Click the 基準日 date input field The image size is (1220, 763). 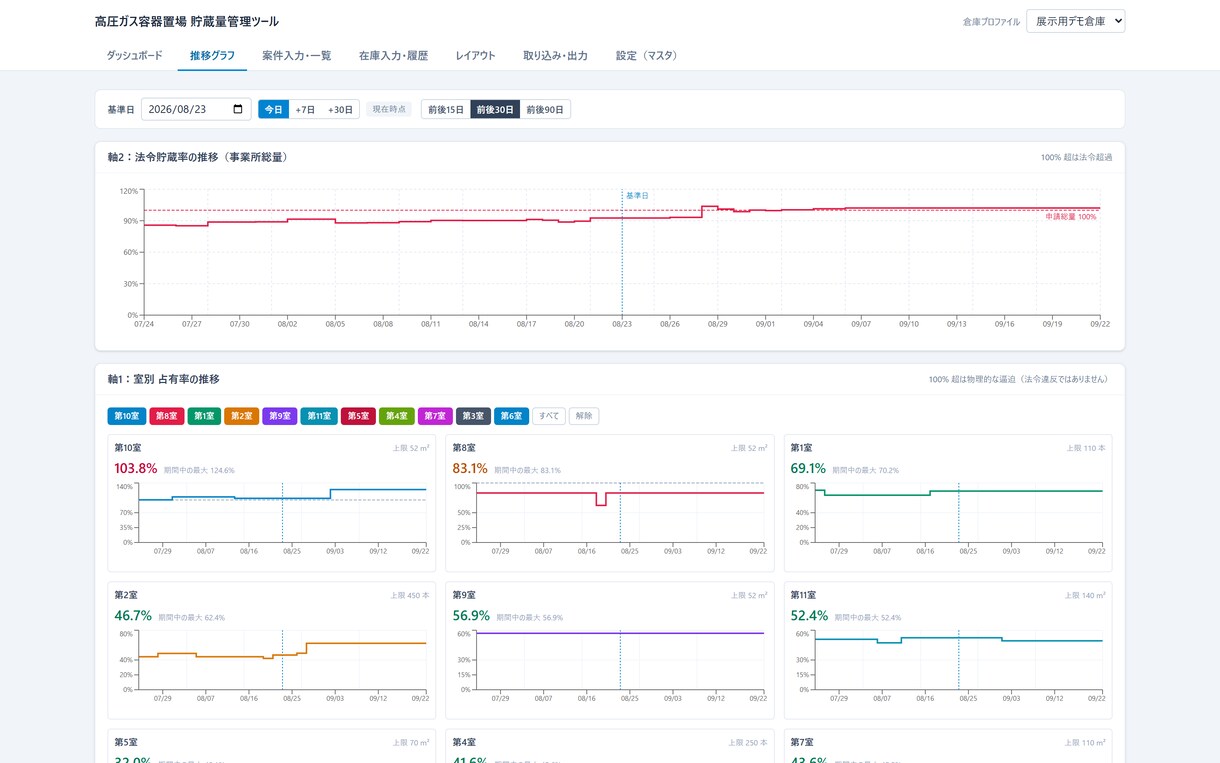(196, 109)
